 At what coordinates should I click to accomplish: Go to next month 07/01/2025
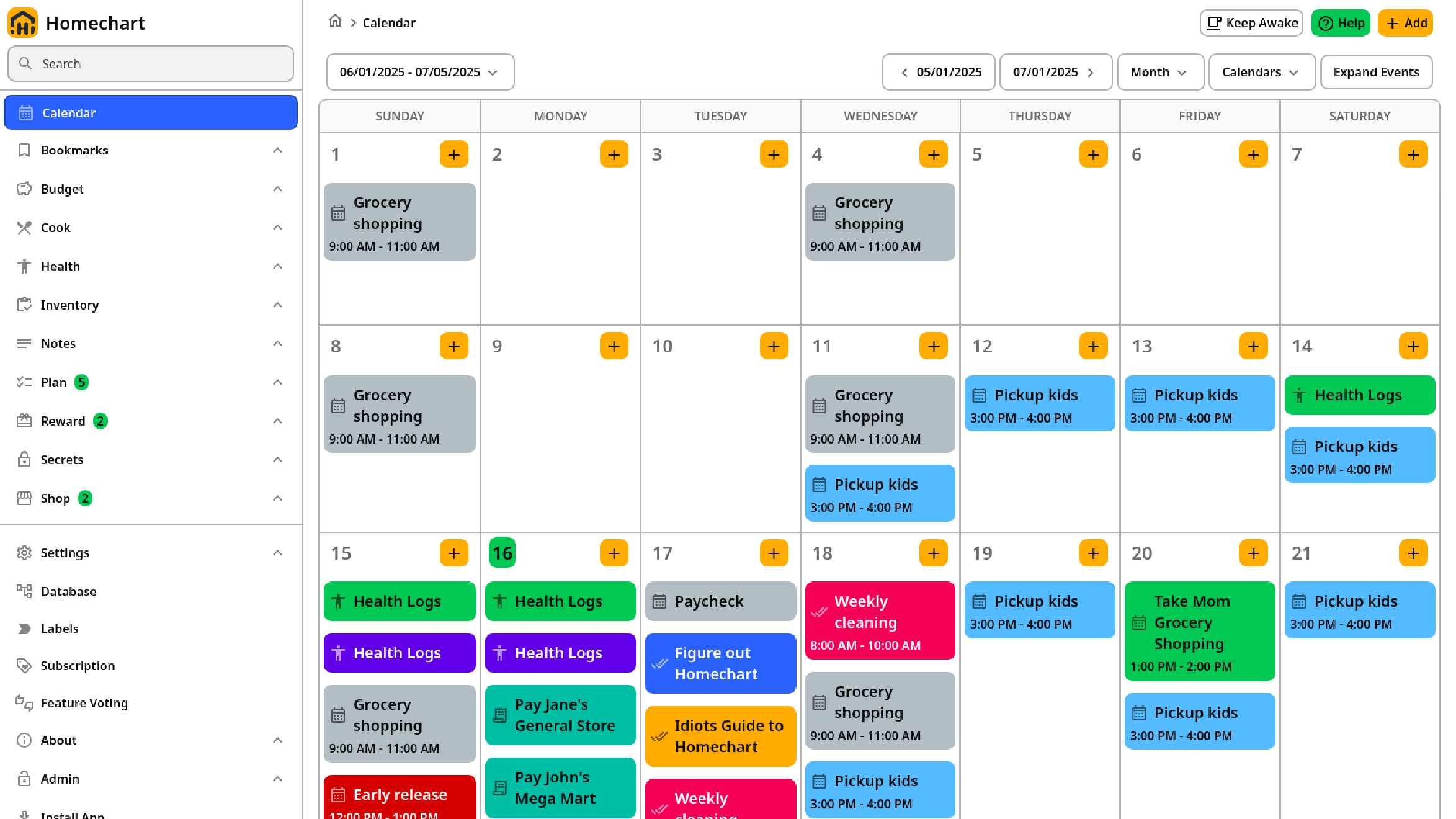[x=1055, y=72]
